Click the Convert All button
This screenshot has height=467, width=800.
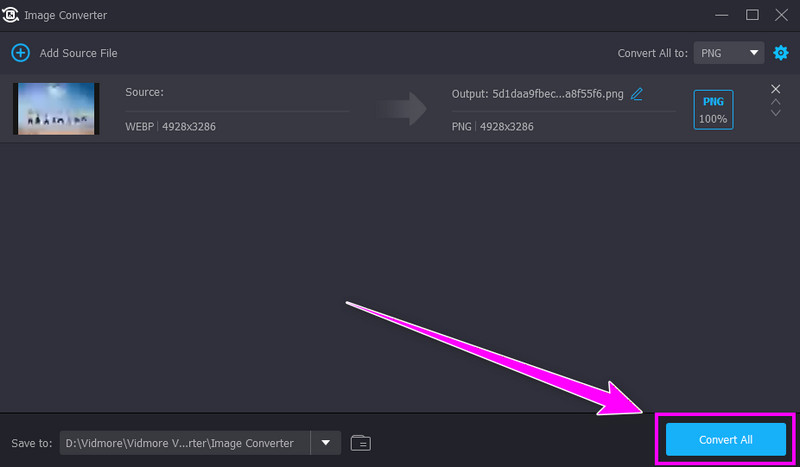tap(725, 440)
